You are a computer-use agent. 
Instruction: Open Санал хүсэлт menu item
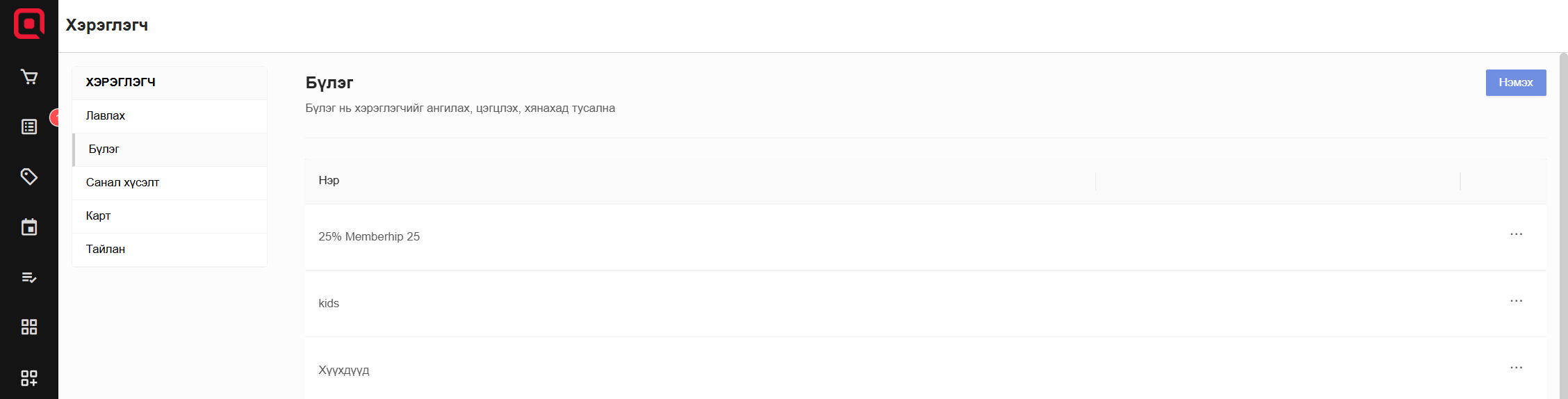pyautogui.click(x=122, y=183)
